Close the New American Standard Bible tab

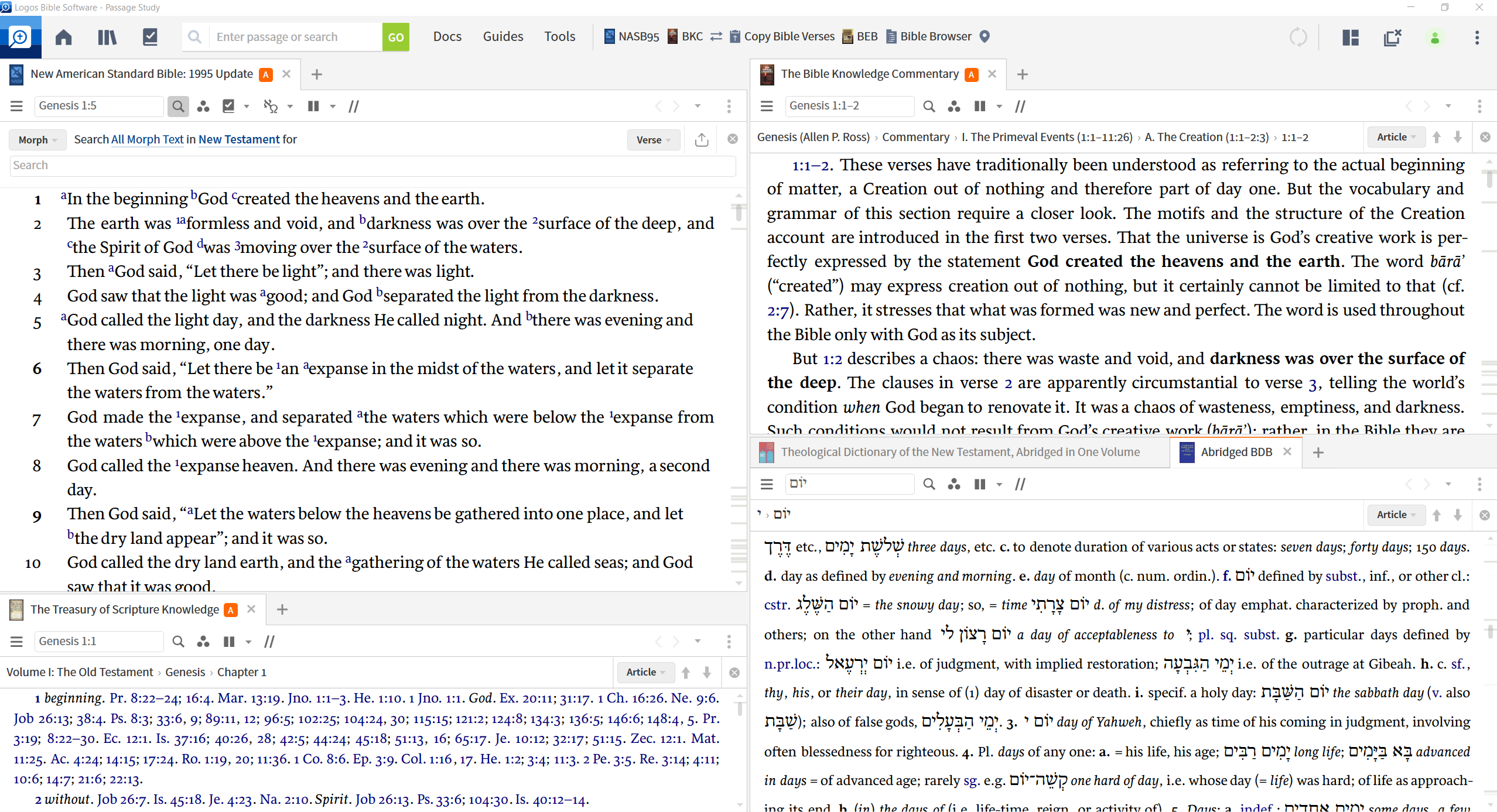[286, 74]
